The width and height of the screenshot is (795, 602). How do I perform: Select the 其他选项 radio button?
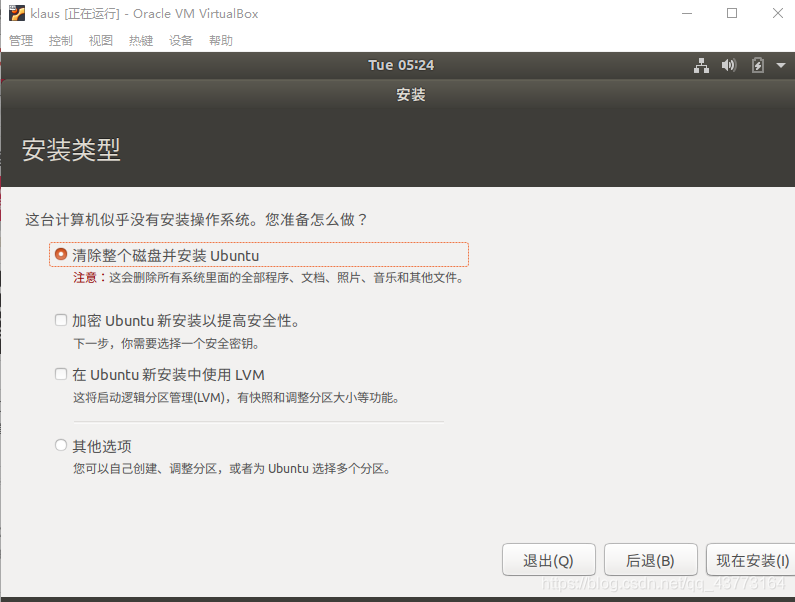[x=61, y=445]
